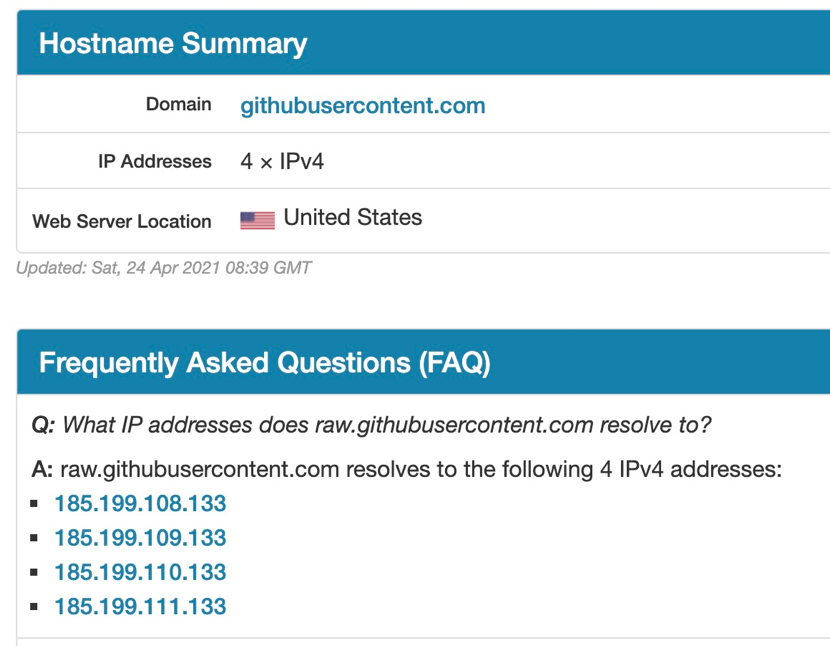The image size is (830, 646).
Task: Click the IP Addresses row label
Action: 155,161
